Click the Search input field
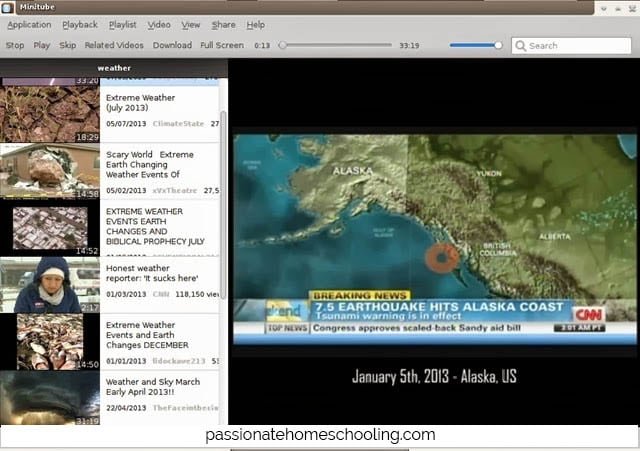The width and height of the screenshot is (640, 451). coord(571,46)
